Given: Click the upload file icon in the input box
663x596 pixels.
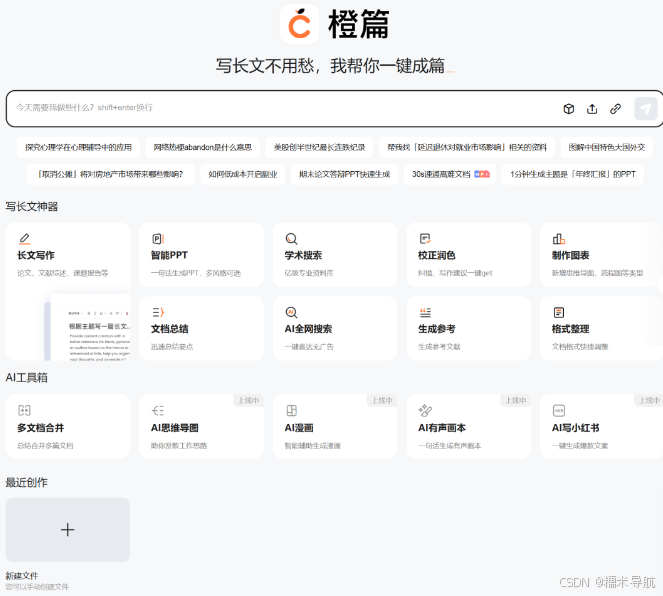Looking at the screenshot, I should point(592,109).
